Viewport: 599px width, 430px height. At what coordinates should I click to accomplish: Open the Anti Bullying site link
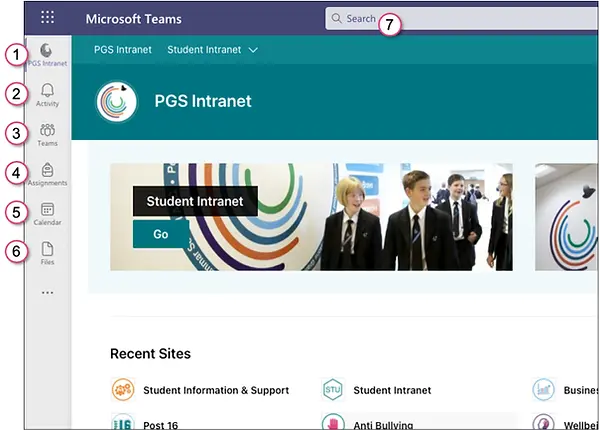(x=383, y=425)
